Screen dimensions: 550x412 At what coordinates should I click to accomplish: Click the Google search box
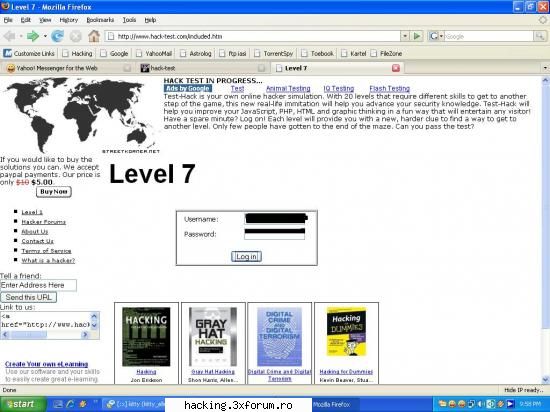pos(489,36)
